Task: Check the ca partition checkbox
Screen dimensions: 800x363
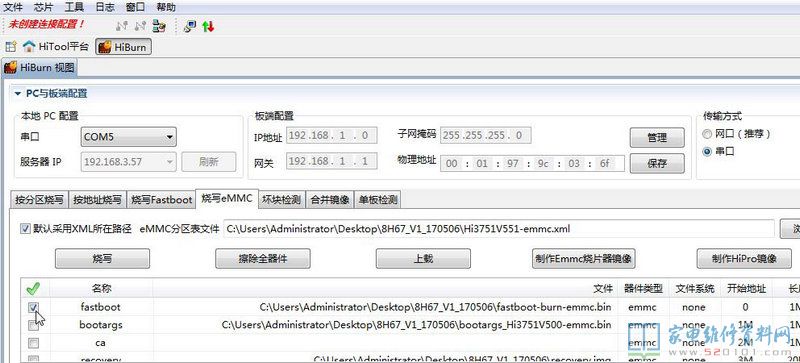Action: [x=33, y=343]
